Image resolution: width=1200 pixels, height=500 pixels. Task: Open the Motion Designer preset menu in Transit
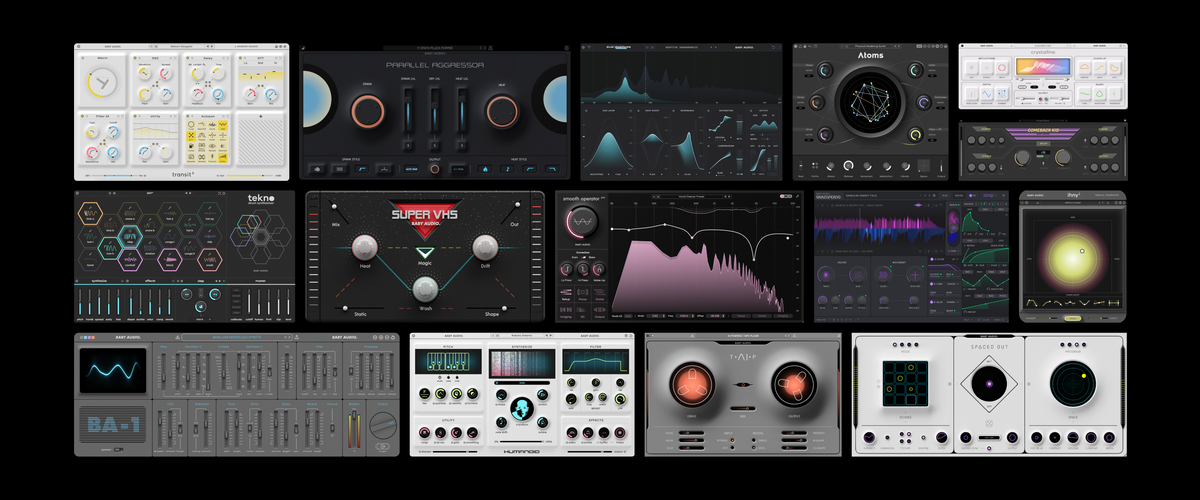point(182,46)
